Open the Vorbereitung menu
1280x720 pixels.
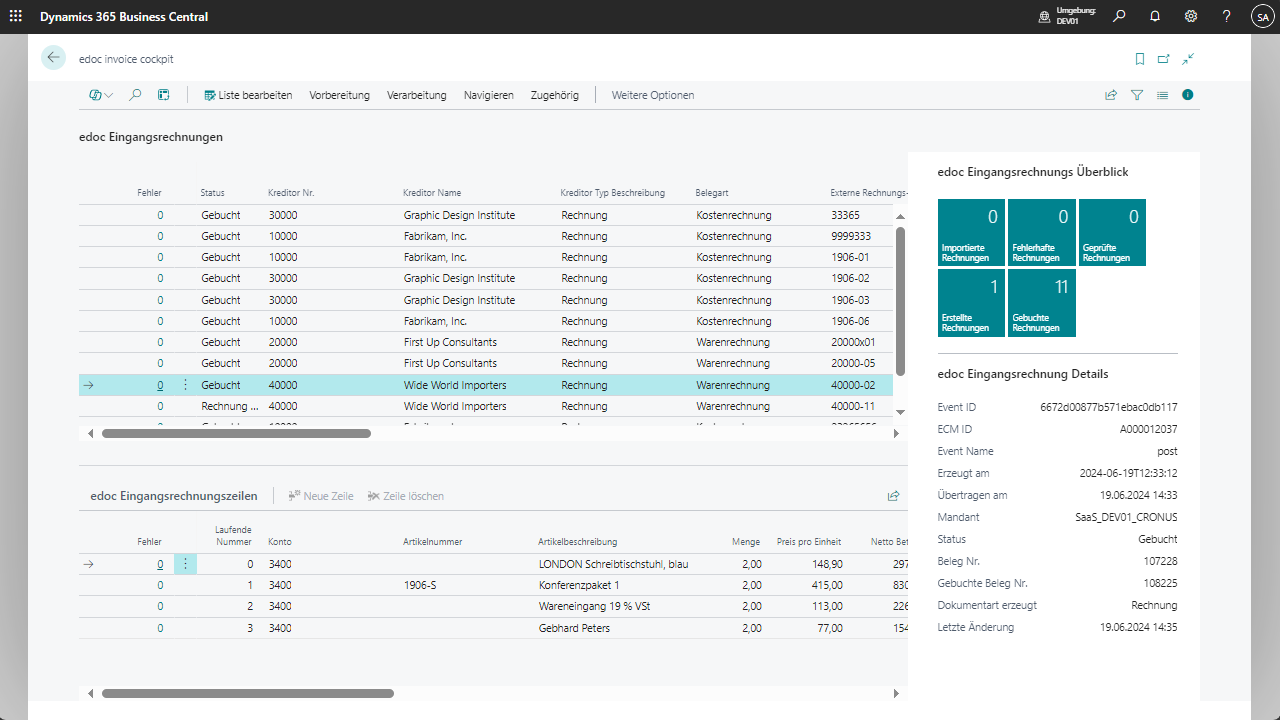(339, 95)
